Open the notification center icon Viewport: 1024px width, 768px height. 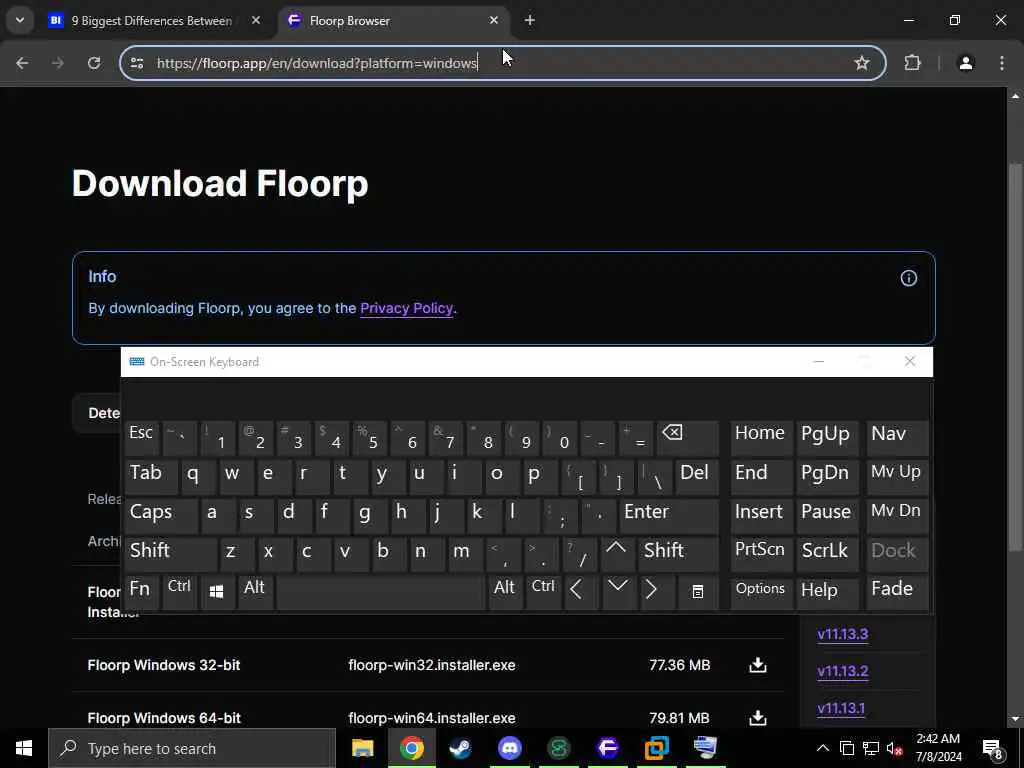[x=993, y=748]
